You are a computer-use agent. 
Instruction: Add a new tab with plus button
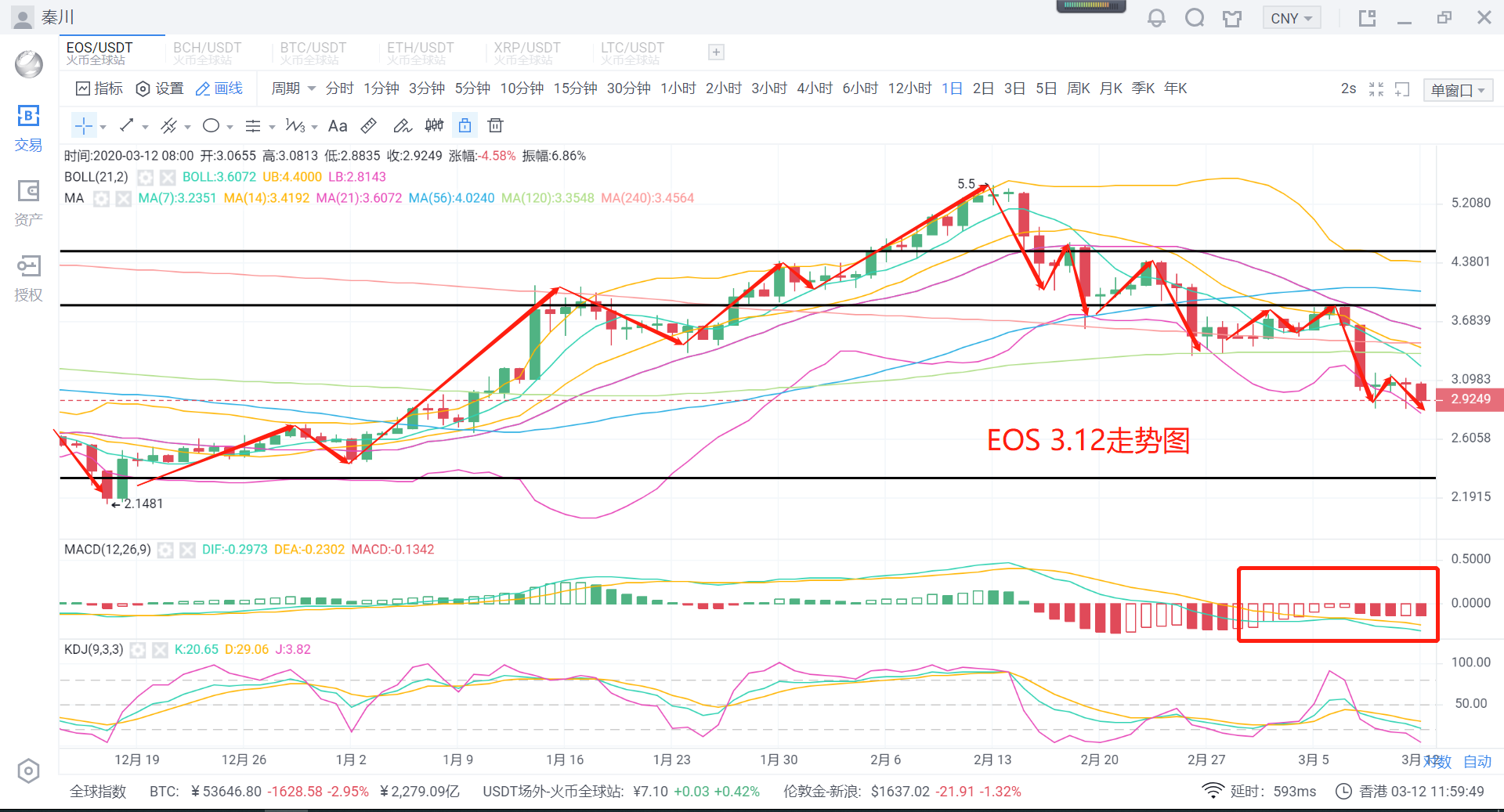716,52
